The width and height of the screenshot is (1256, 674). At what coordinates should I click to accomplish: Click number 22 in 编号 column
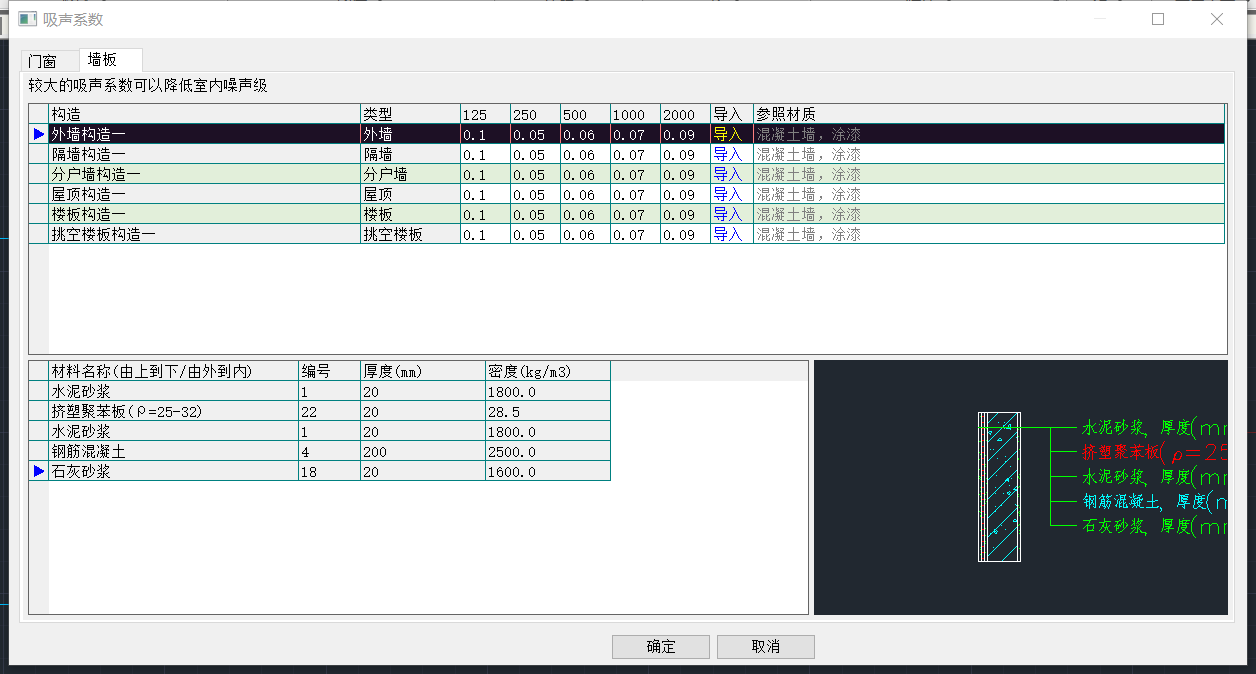[x=329, y=411]
